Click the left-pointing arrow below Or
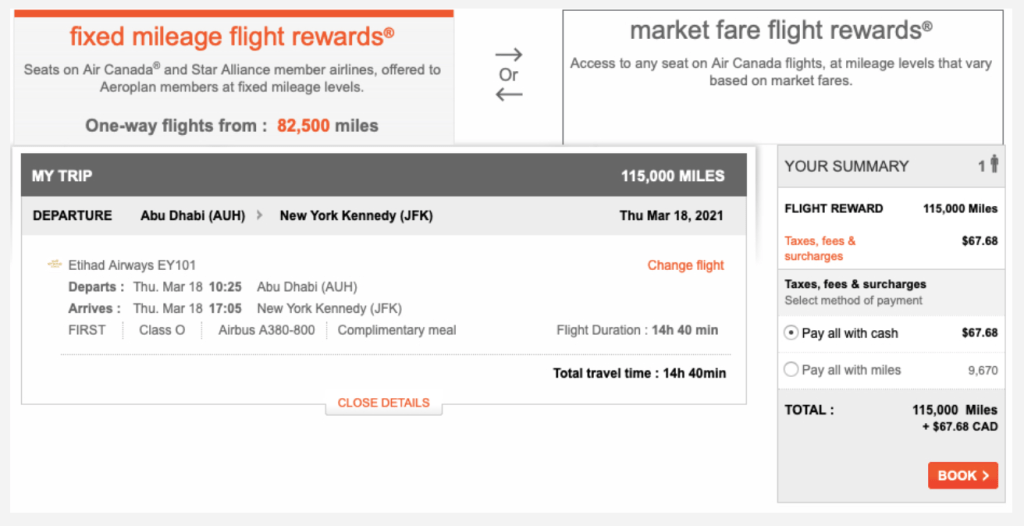 pyautogui.click(x=509, y=95)
